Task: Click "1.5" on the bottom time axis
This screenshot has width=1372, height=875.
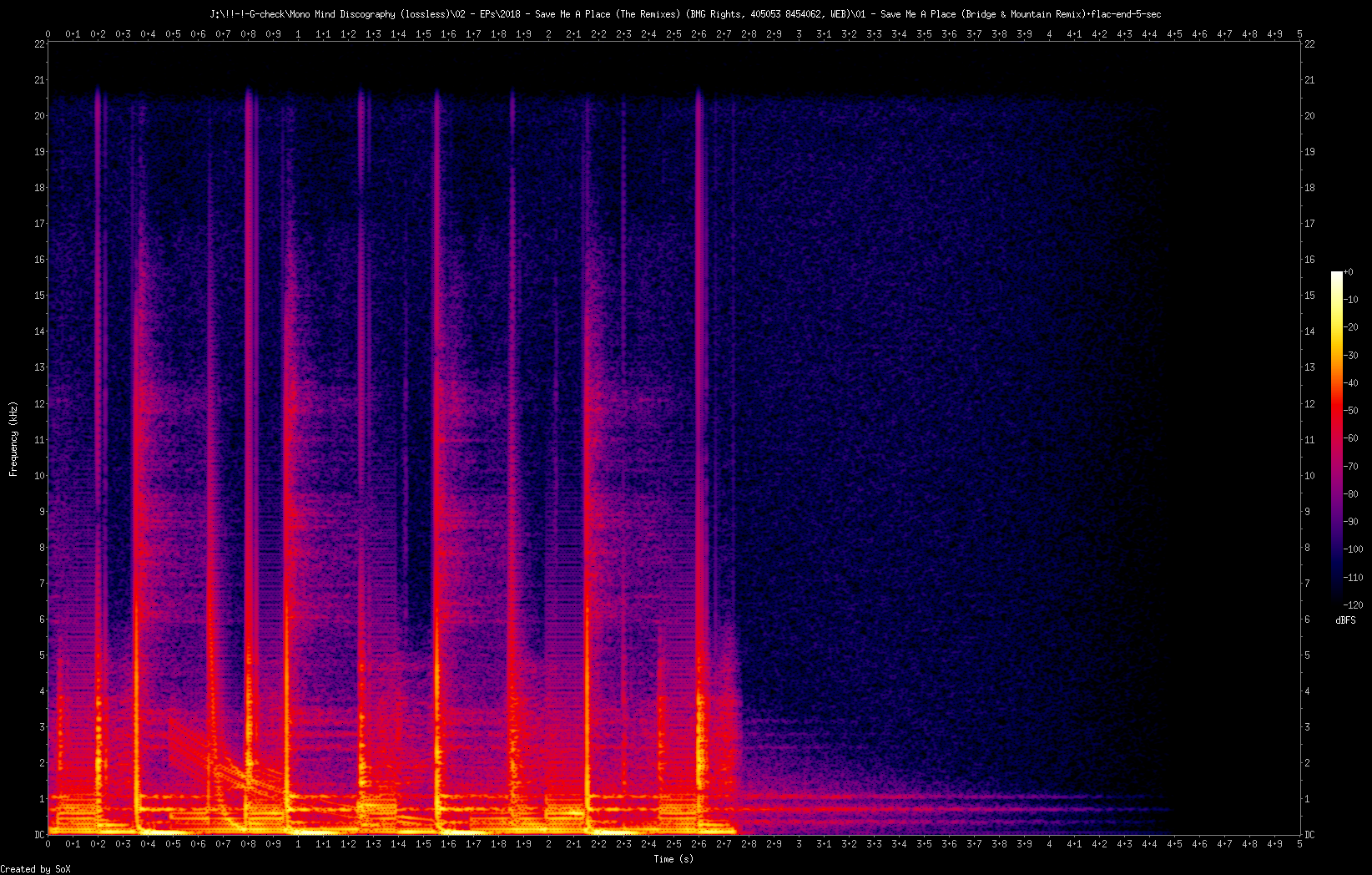Action: 423,844
